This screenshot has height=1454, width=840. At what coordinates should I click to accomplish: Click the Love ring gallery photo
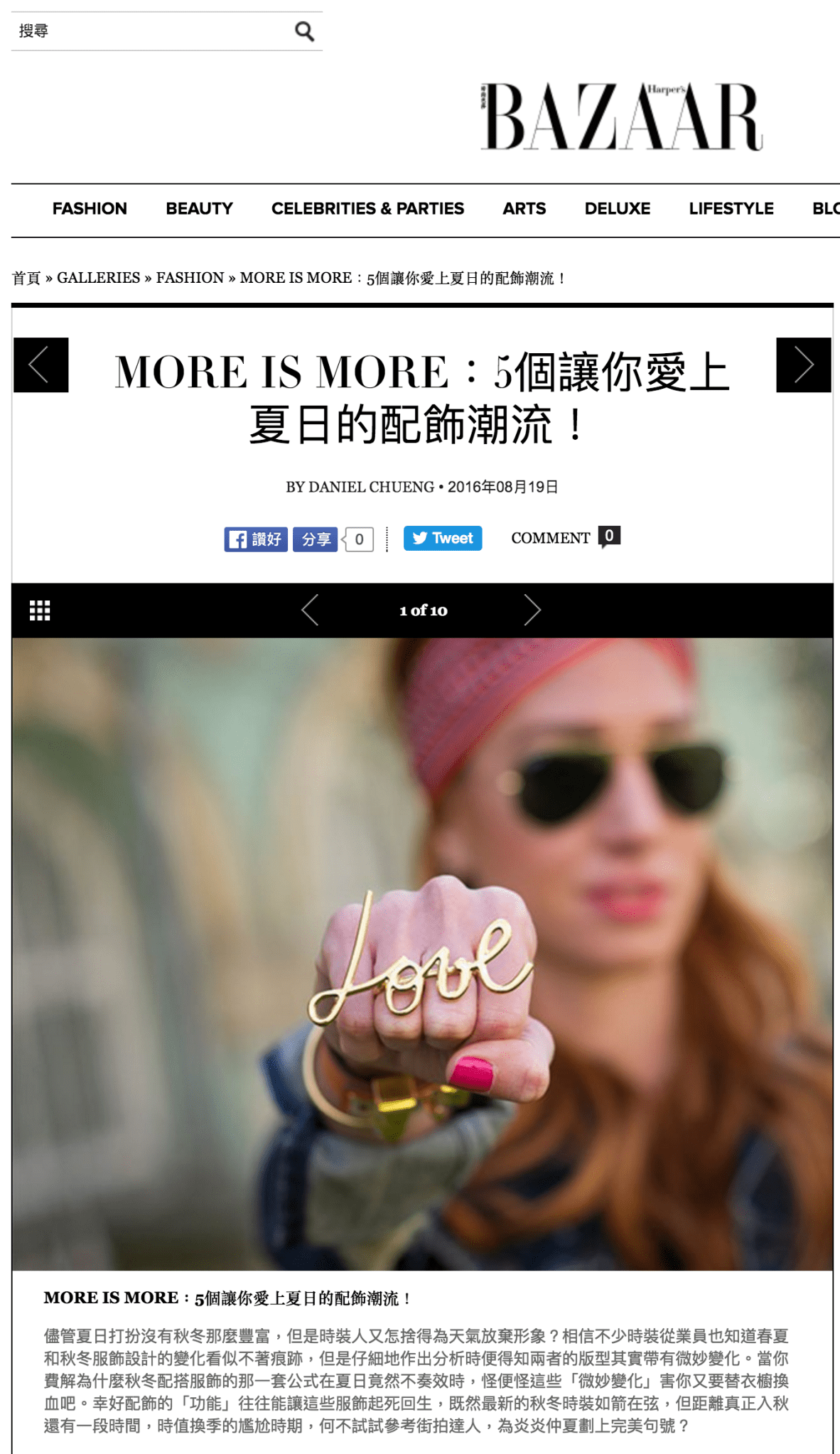coord(422,954)
